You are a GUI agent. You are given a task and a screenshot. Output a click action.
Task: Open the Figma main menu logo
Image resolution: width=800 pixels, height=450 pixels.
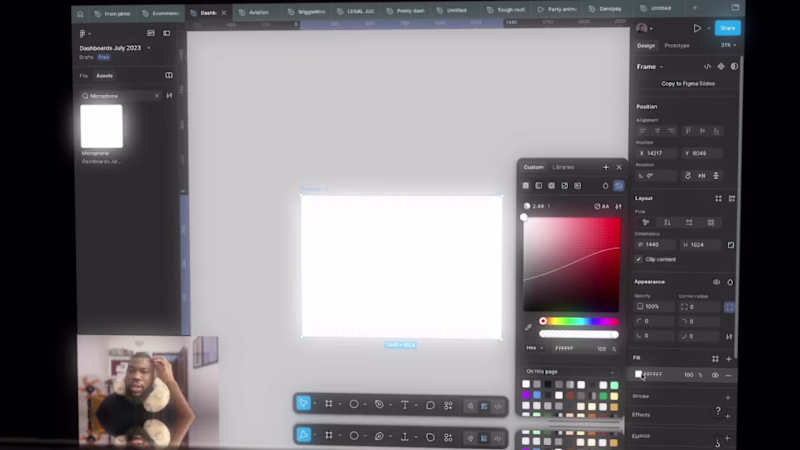[x=83, y=34]
